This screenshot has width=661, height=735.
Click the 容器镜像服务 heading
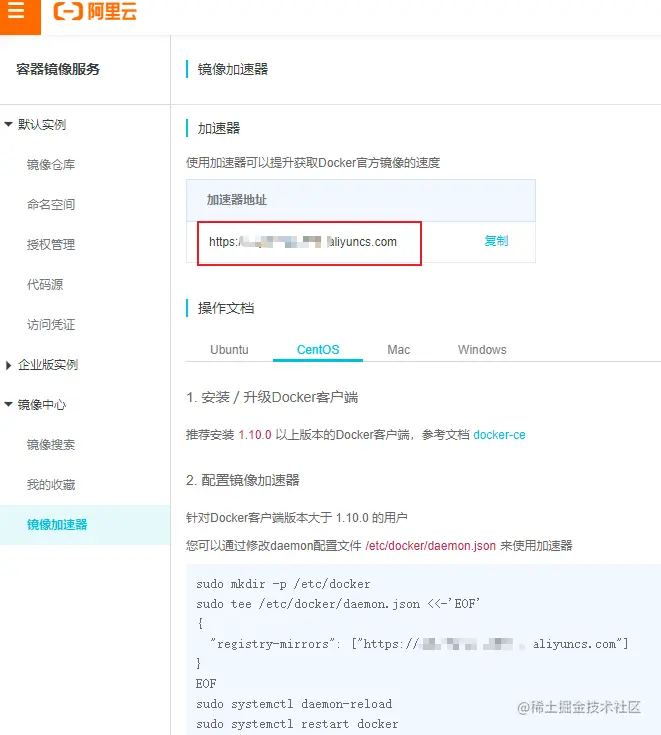click(x=58, y=69)
